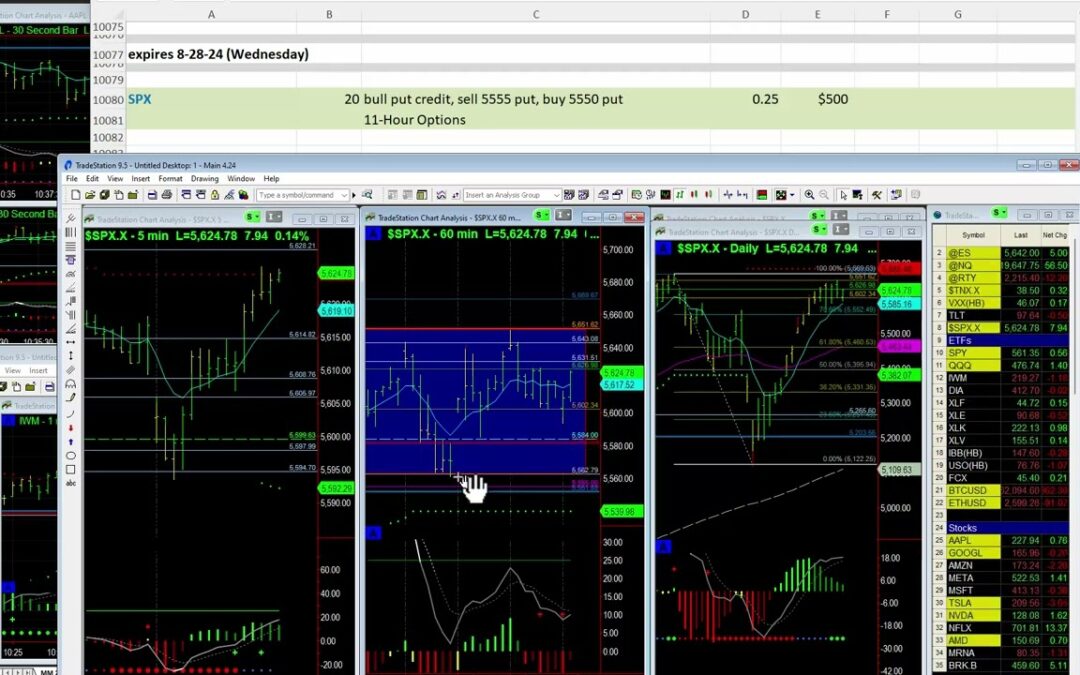This screenshot has width=1080, height=675.
Task: Click the Print toolbar icon
Action: coord(167,195)
